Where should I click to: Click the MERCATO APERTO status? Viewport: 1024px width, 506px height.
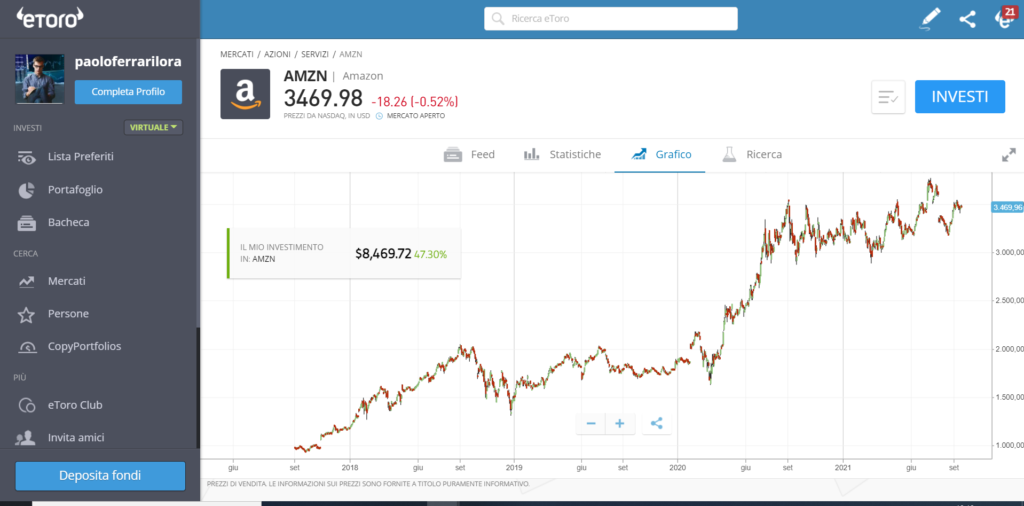(x=416, y=116)
